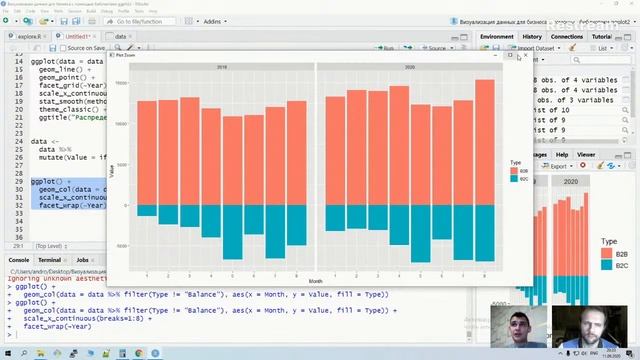
Task: Minimize the Environment pane
Action: pyautogui.click(x=618, y=37)
